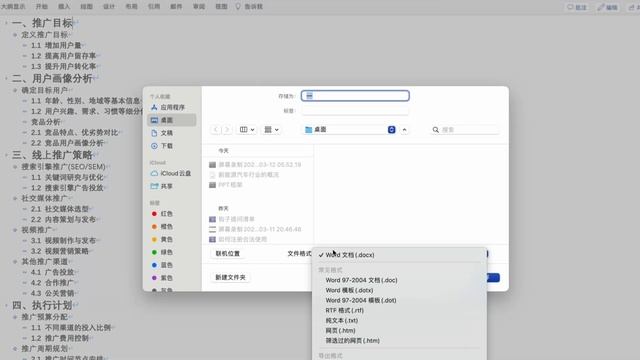Collapse the 四、执行计划 outline heading
The height and width of the screenshot is (360, 640).
click(6, 305)
